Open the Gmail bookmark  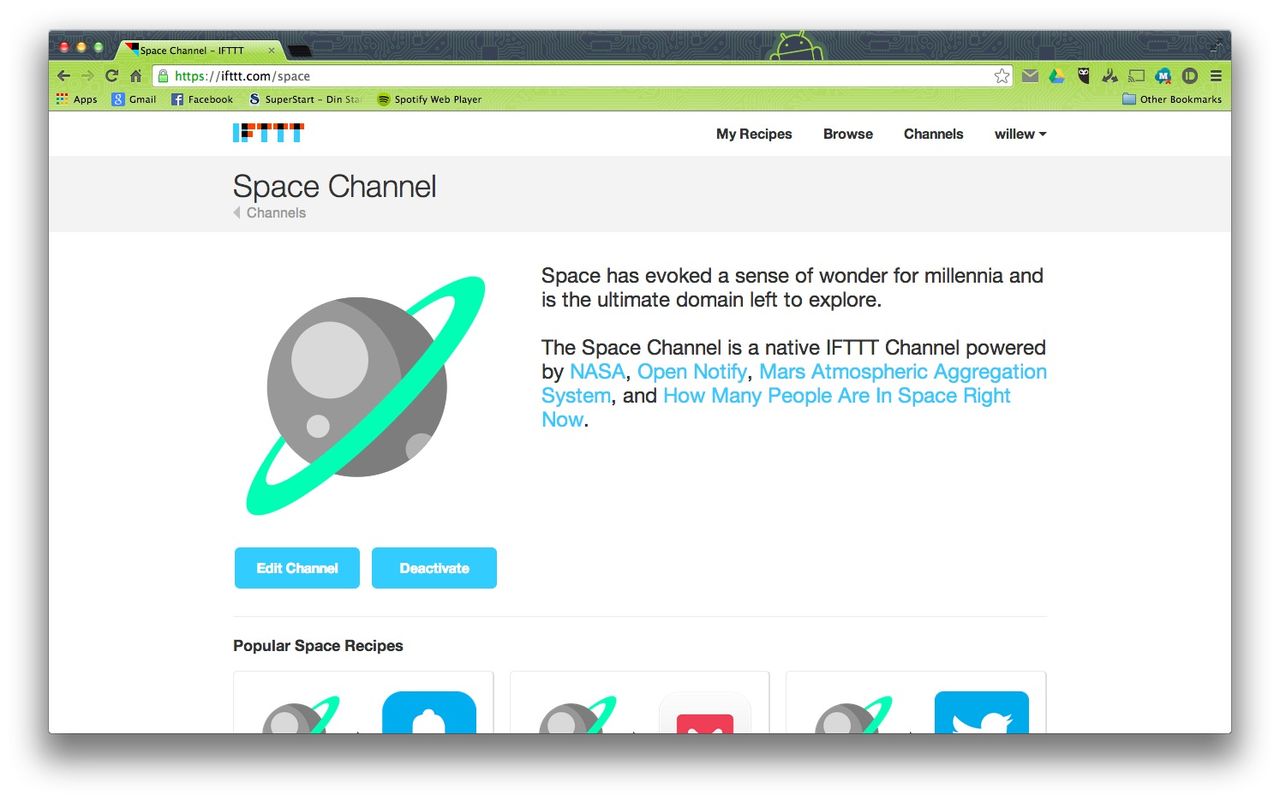[134, 99]
